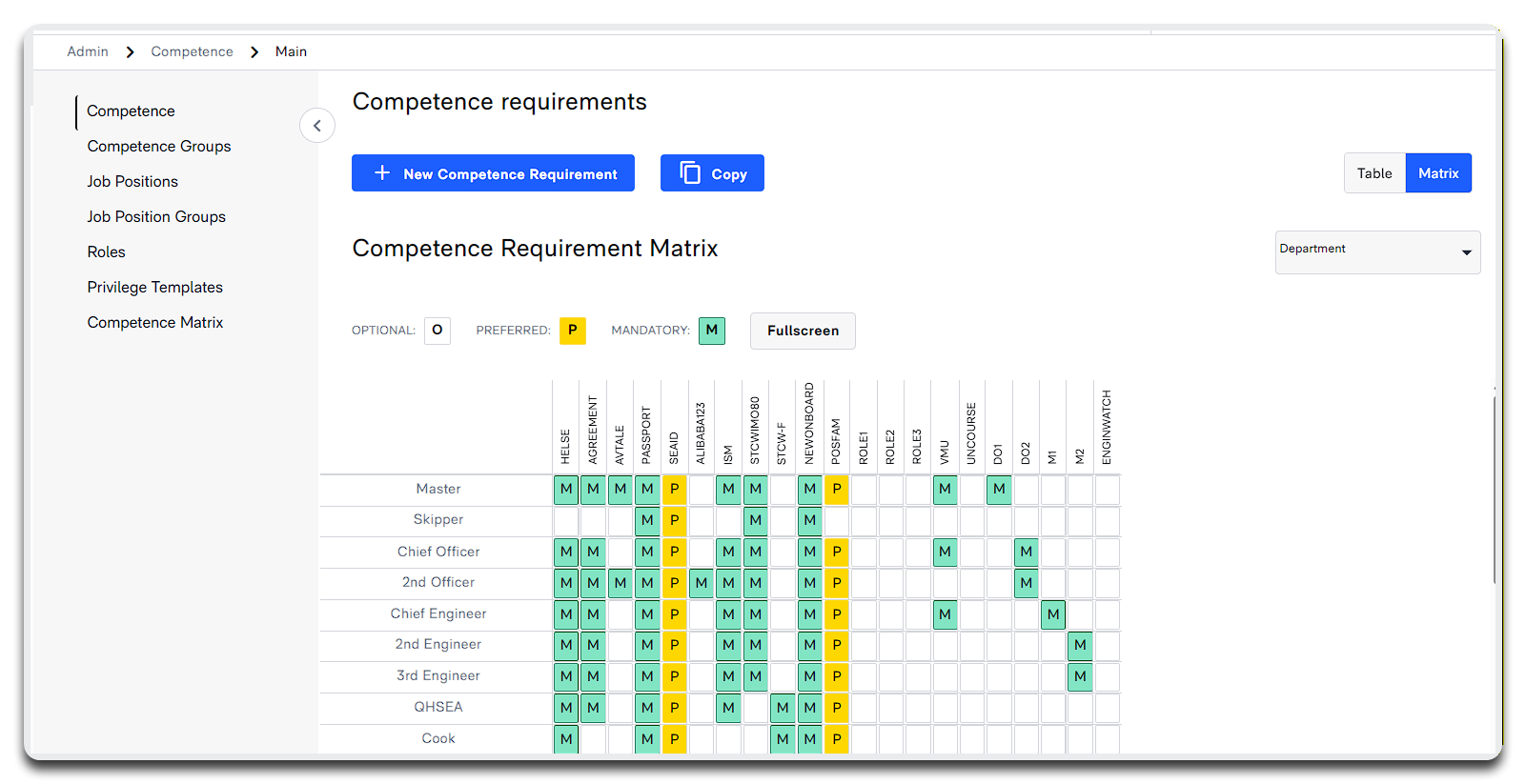Click the Optional legend O icon

(437, 331)
